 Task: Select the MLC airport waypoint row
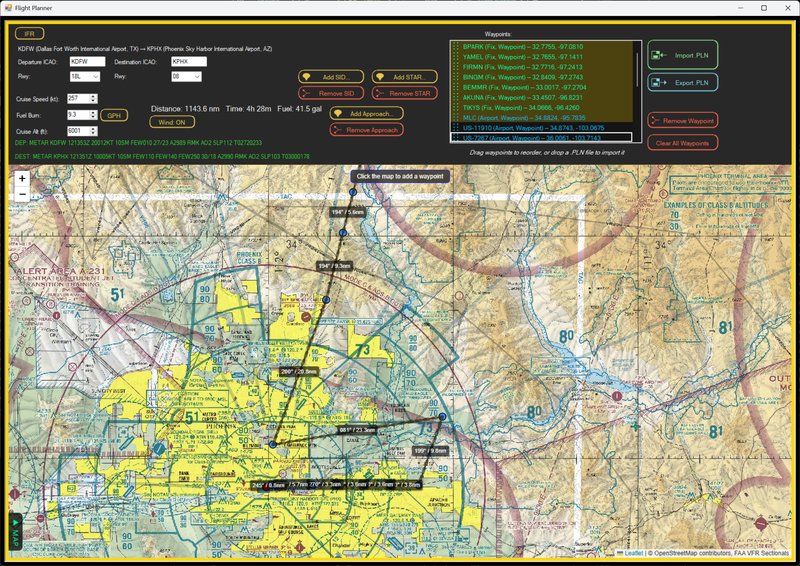click(542, 118)
